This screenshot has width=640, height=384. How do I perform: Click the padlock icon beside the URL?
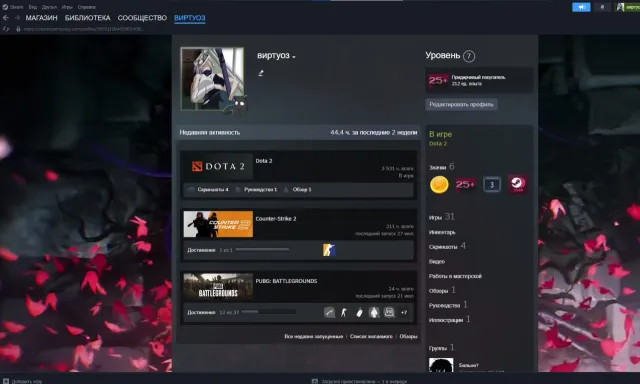click(18, 29)
